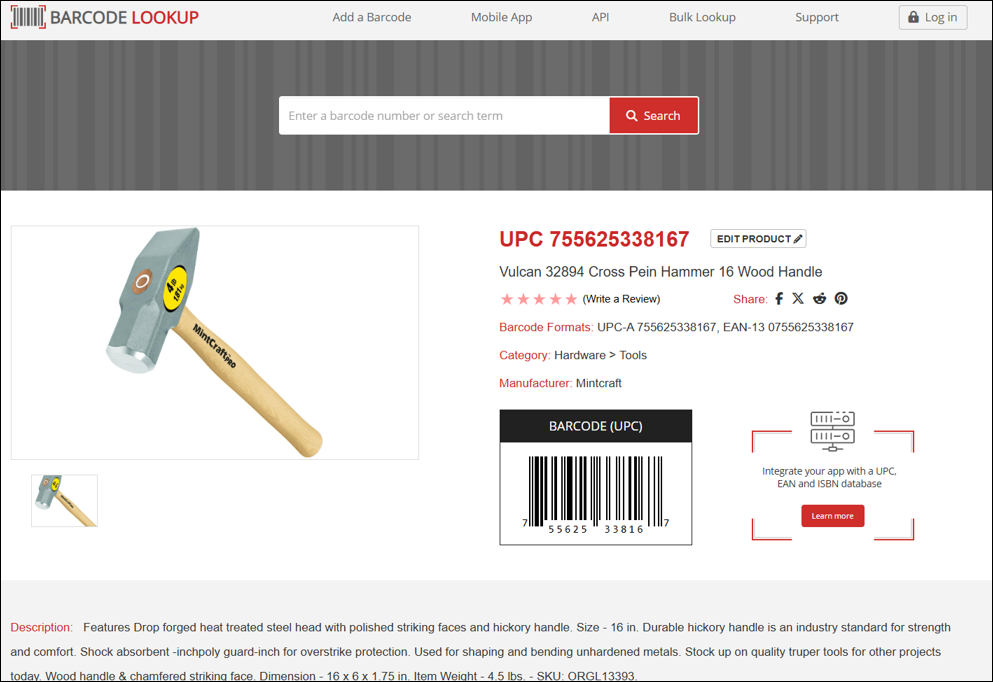The width and height of the screenshot is (993, 682).
Task: Click the red Search button
Action: pyautogui.click(x=654, y=115)
